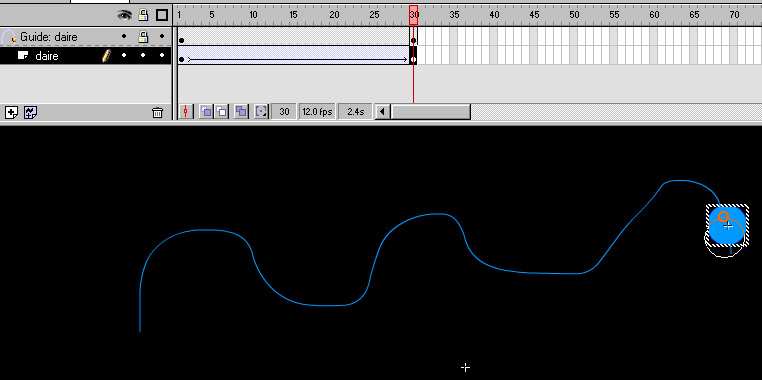Click the Center Frame button

[186, 112]
